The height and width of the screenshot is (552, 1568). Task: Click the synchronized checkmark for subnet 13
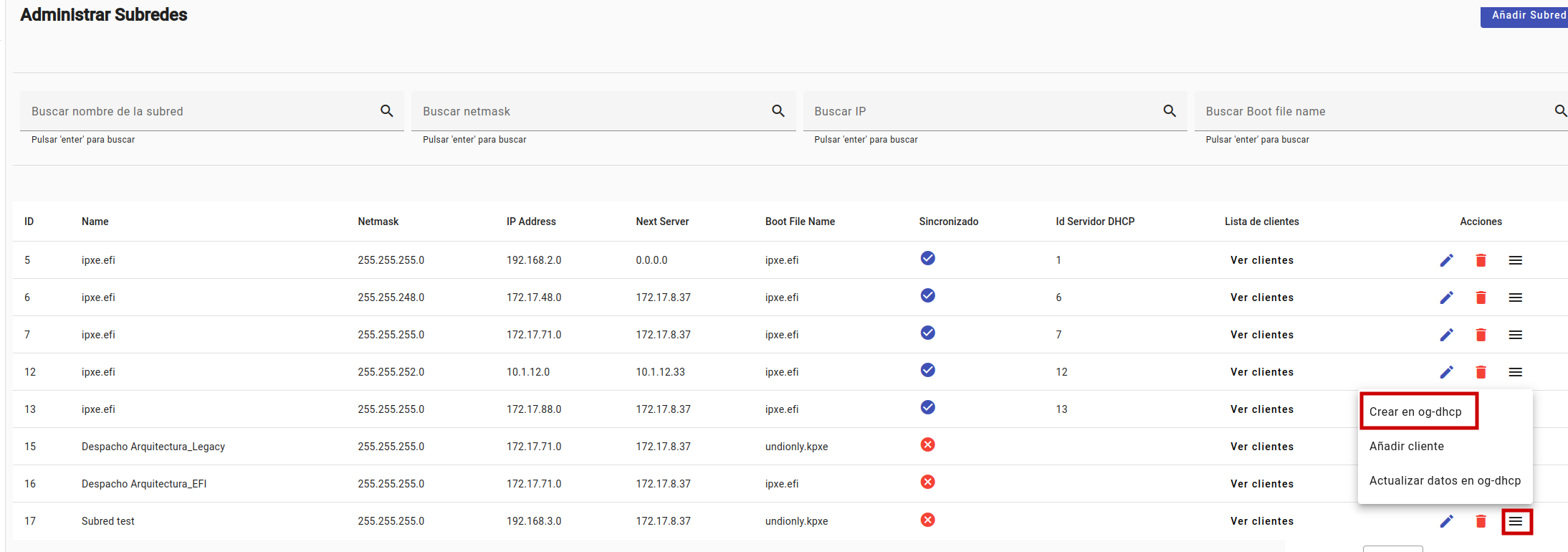pyautogui.click(x=927, y=407)
